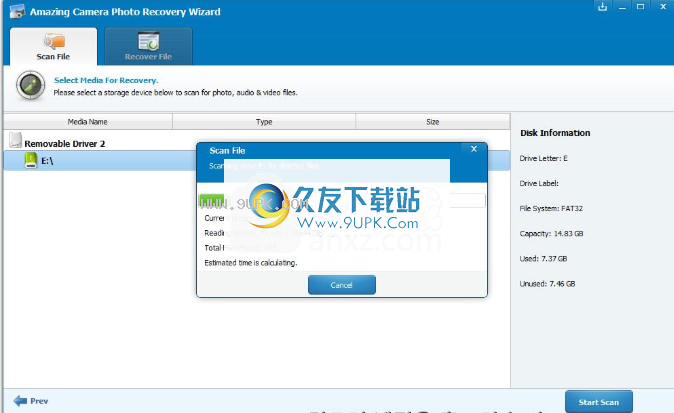The width and height of the screenshot is (674, 413).
Task: Click 'Estimated time is calculating.' text
Action: [251, 263]
